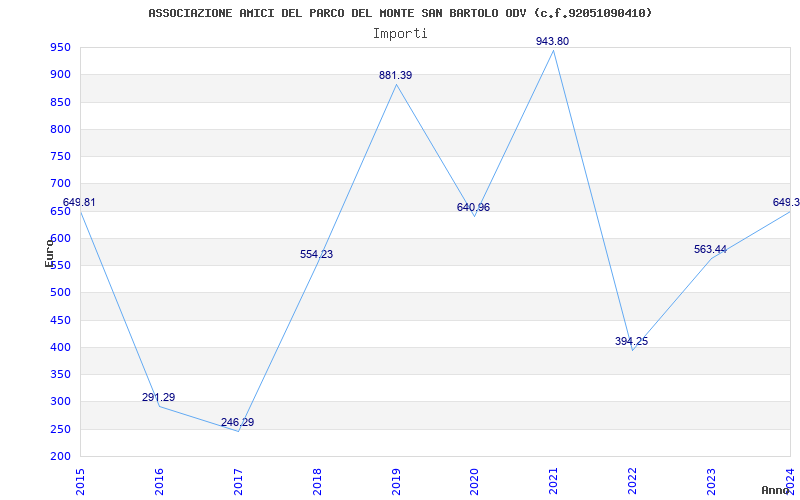Click data label 943.80 peak value
Viewport: 800px width, 500px height.
coord(553,42)
